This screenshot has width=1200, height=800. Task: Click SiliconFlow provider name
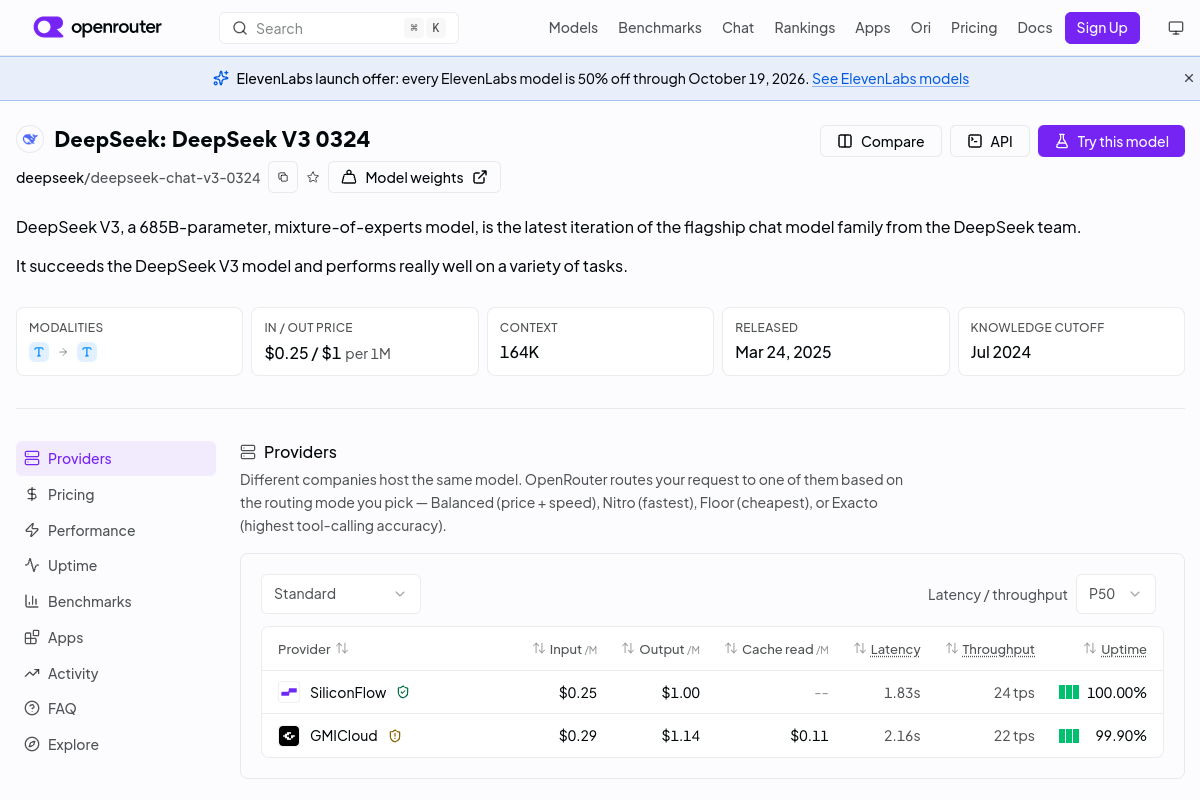348,692
